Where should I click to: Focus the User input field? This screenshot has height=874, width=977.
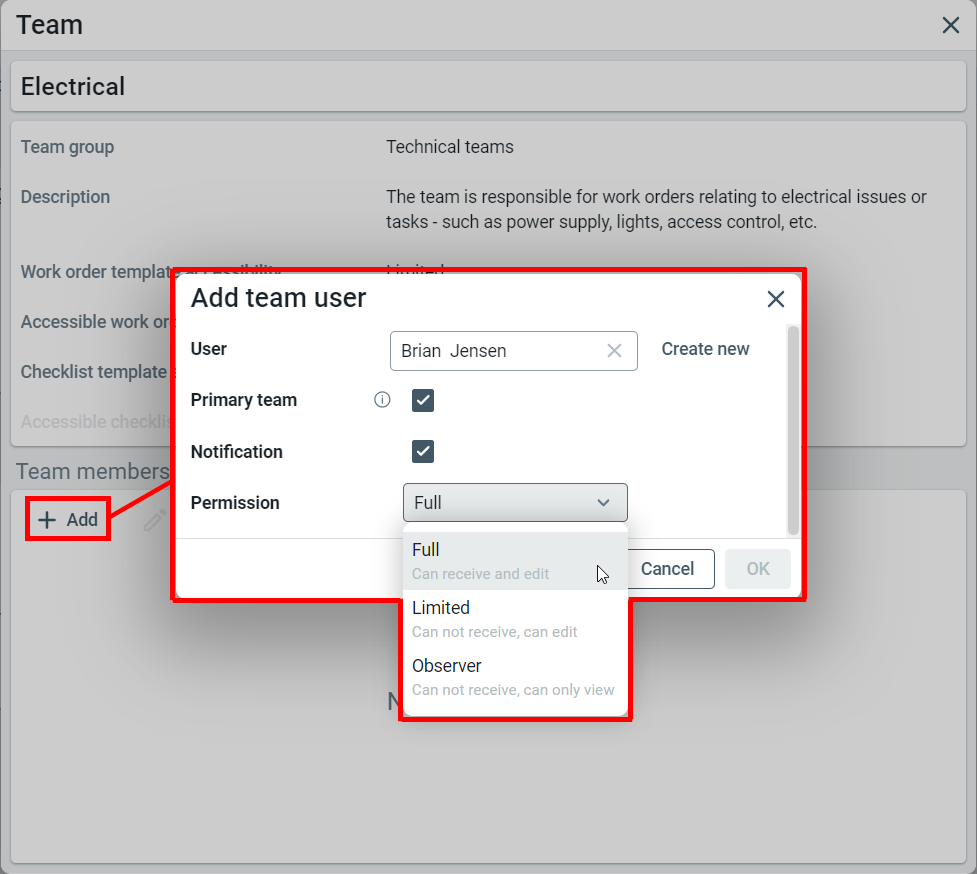[x=495, y=351]
